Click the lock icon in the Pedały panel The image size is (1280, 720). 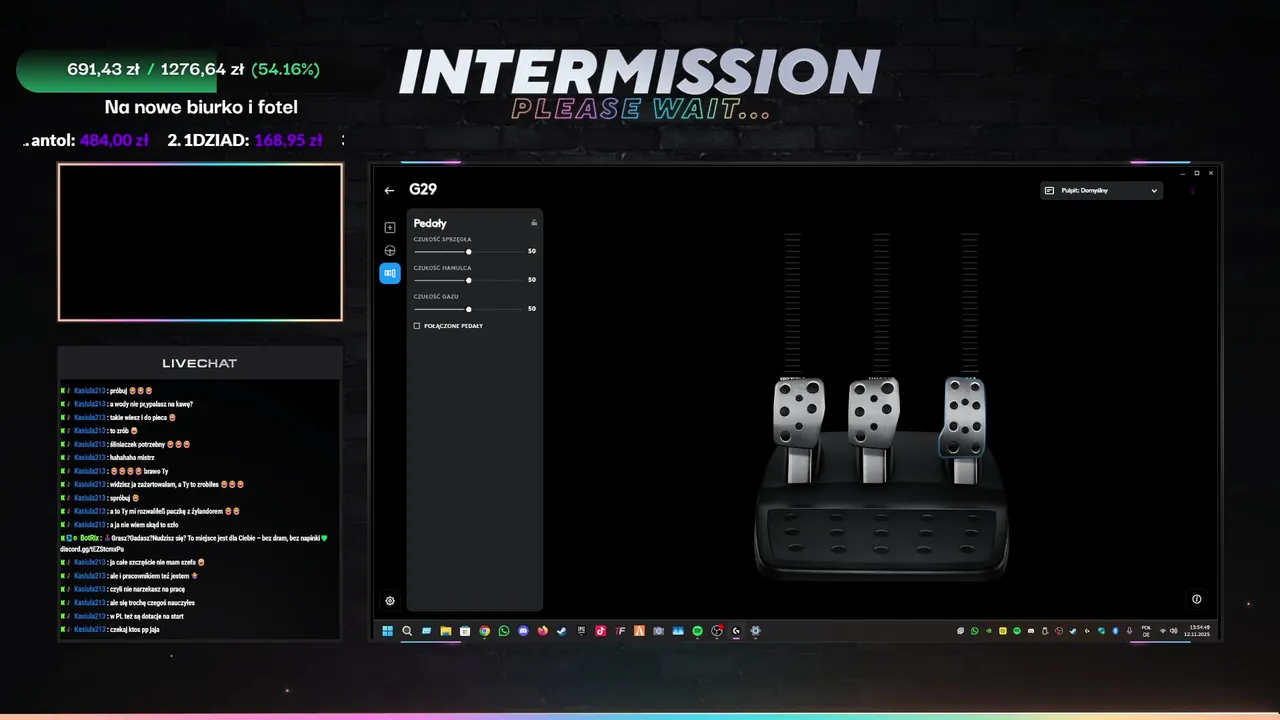point(534,222)
